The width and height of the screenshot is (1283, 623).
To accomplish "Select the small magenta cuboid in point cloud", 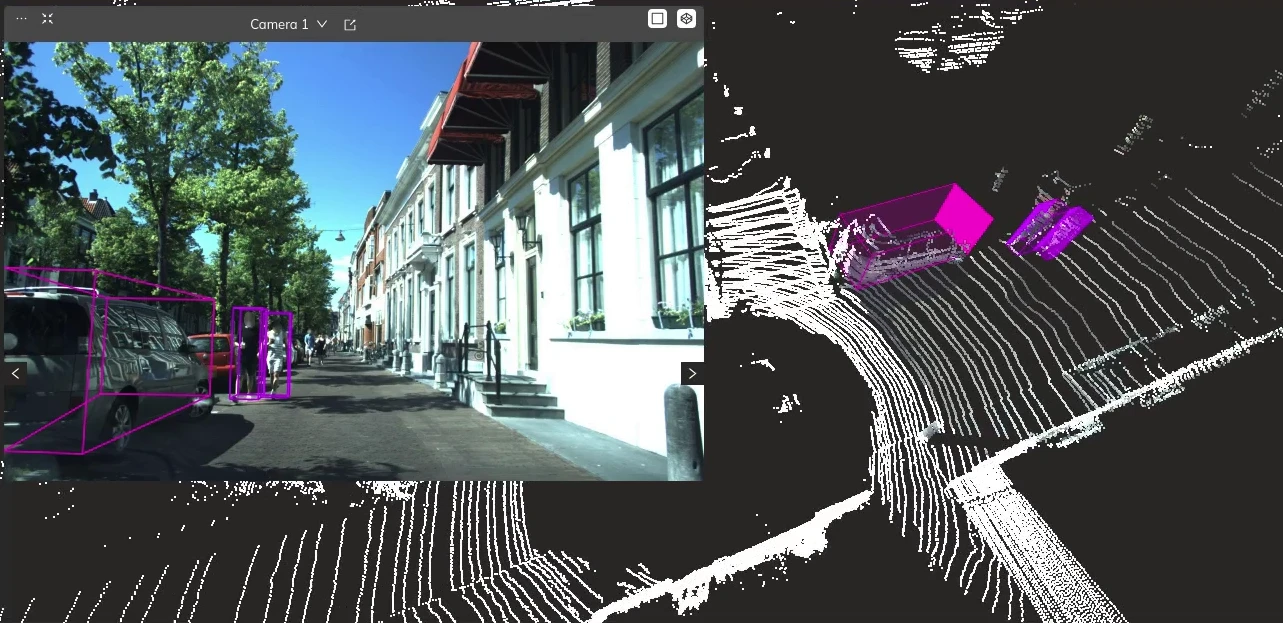I will click(x=1049, y=229).
